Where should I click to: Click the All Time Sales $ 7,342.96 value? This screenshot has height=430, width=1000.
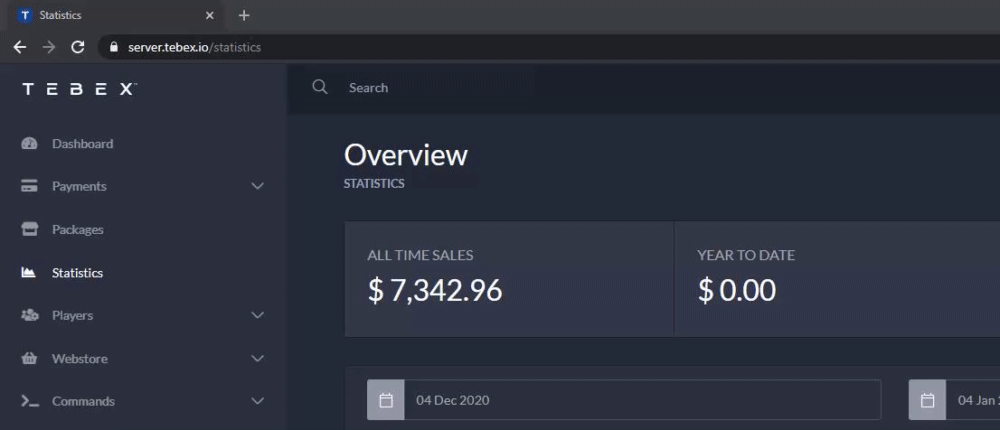pos(435,290)
